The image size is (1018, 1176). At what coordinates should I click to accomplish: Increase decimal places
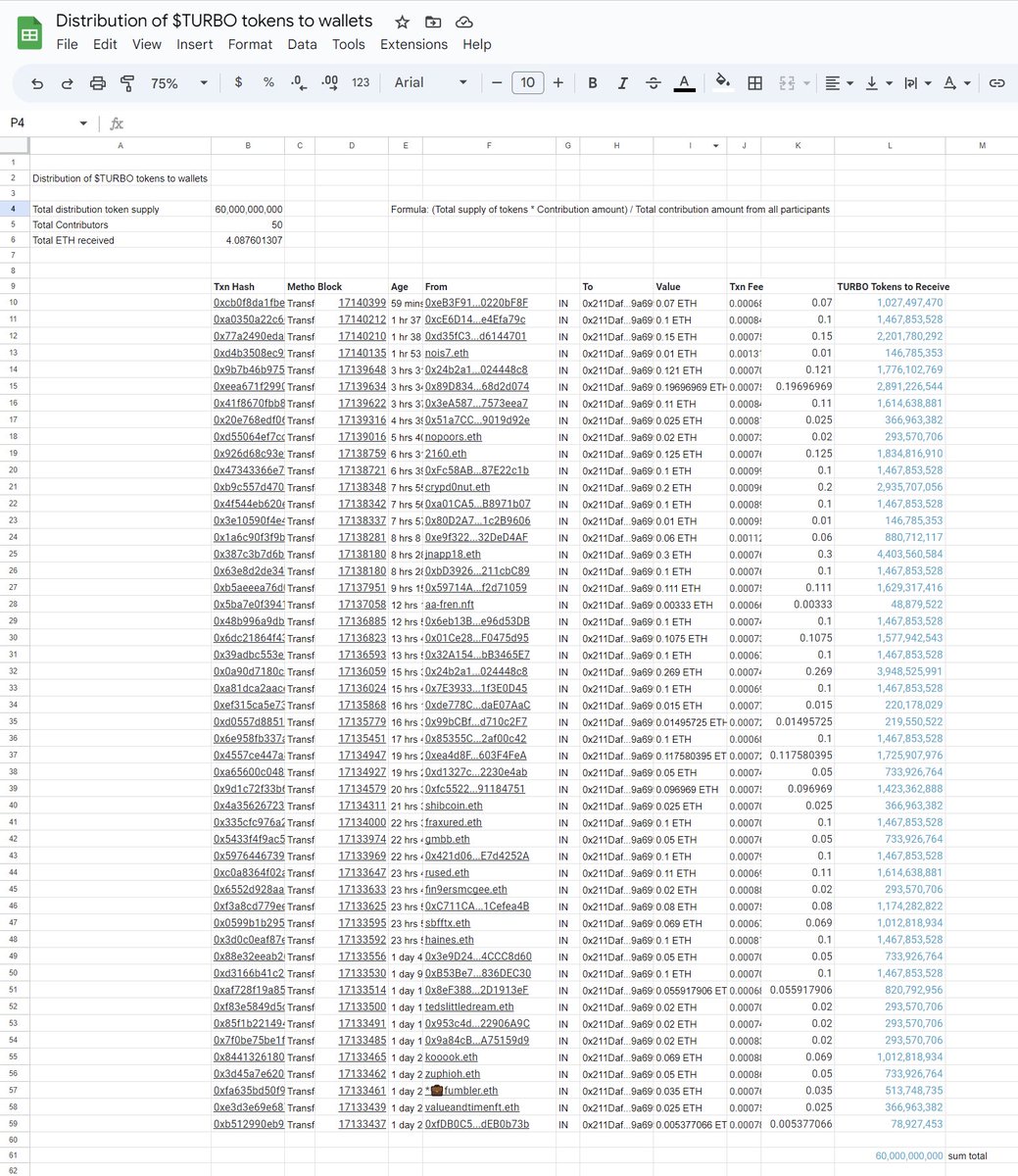click(x=329, y=83)
